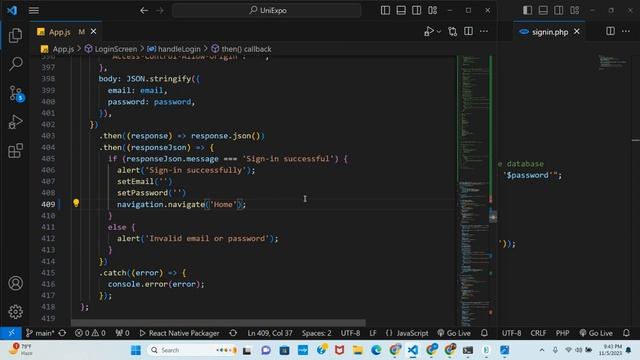Open problems errors and warnings counter
640x360 pixels.
coord(90,333)
